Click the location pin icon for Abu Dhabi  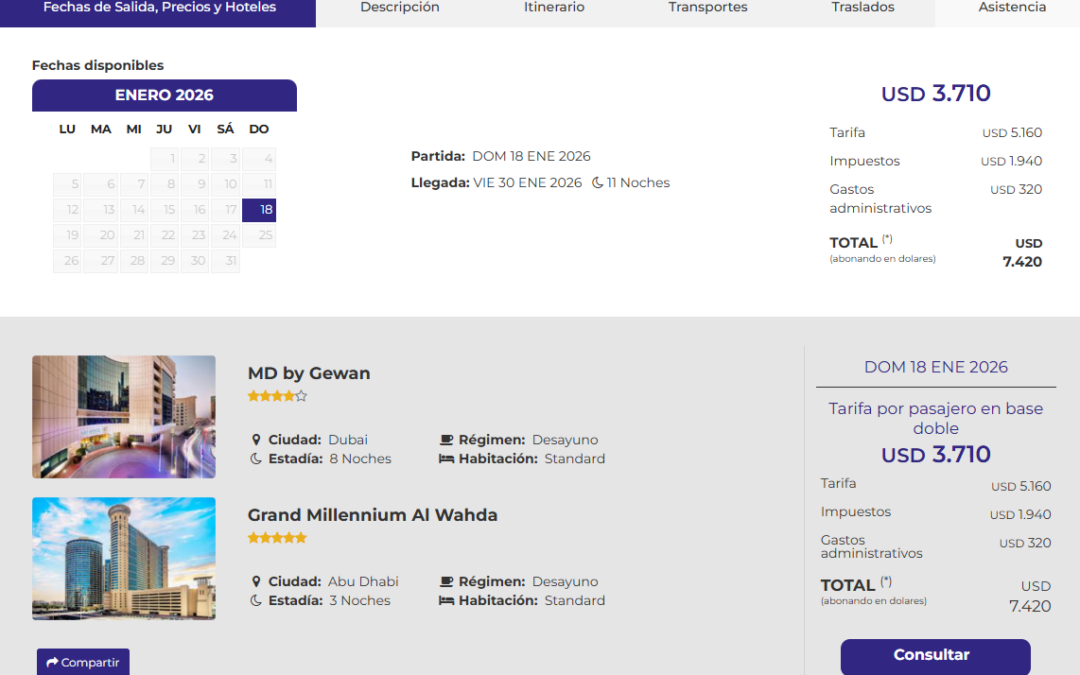[256, 582]
